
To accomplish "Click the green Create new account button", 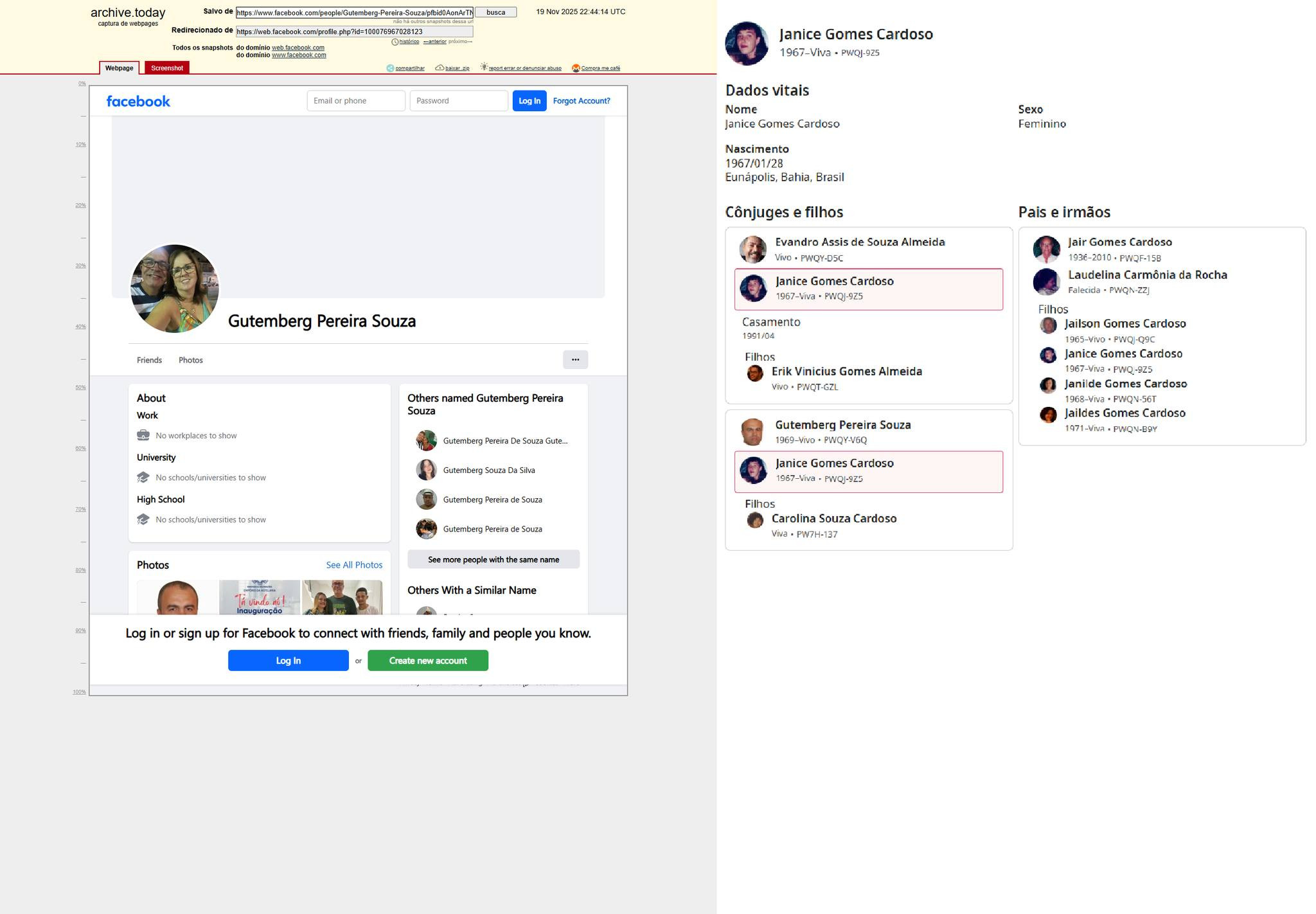I will tap(427, 661).
